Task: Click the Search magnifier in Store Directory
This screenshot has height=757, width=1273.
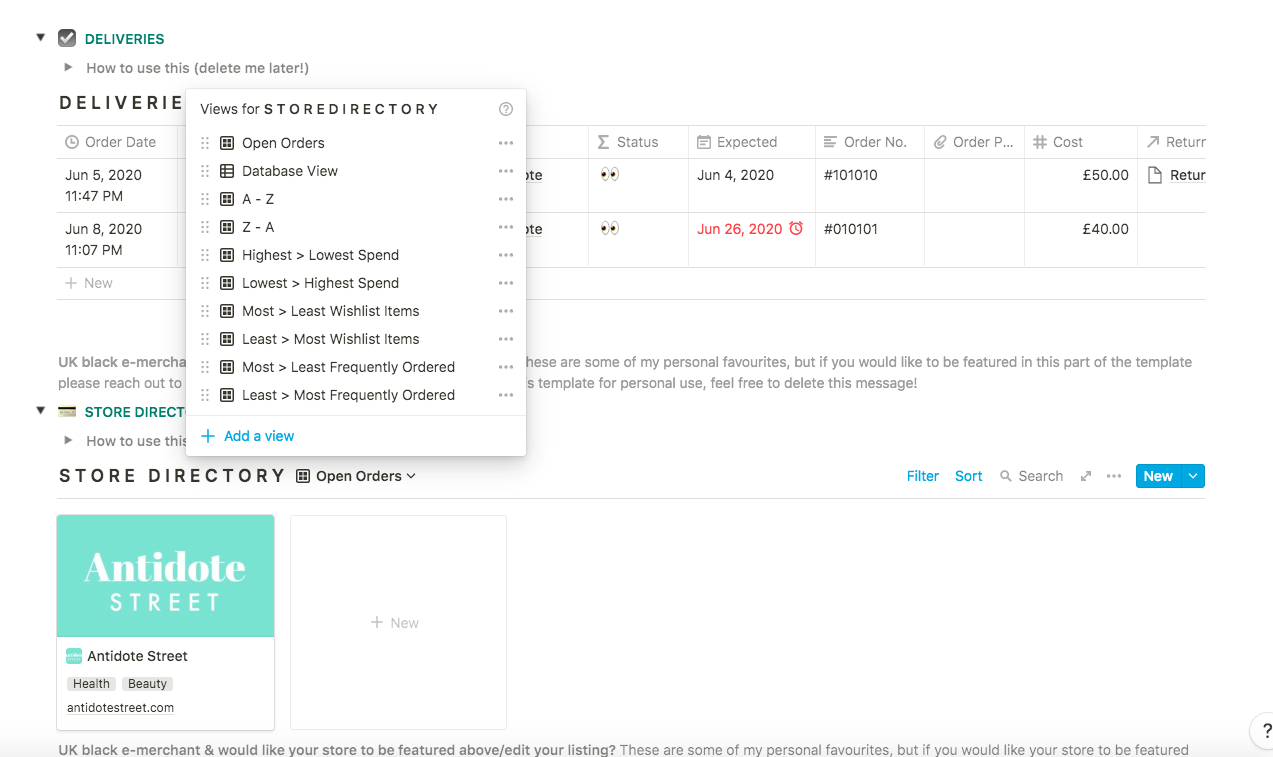Action: pyautogui.click(x=1006, y=476)
